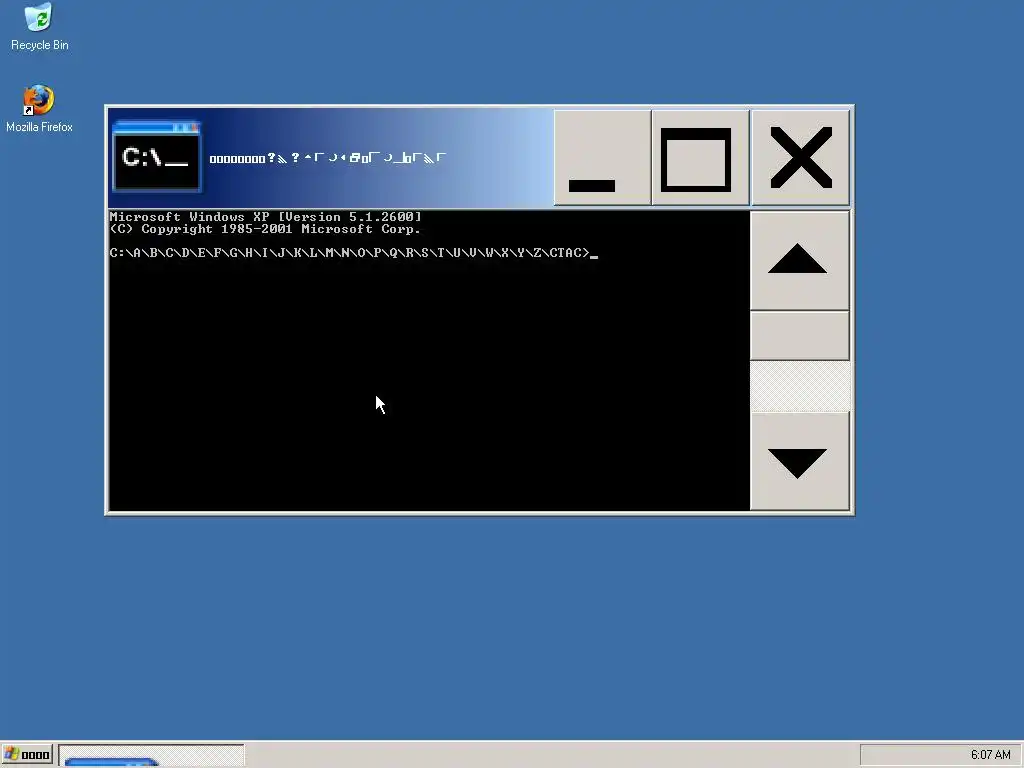
Task: Open the Recycle Bin desktop icon
Action: click(x=39, y=27)
